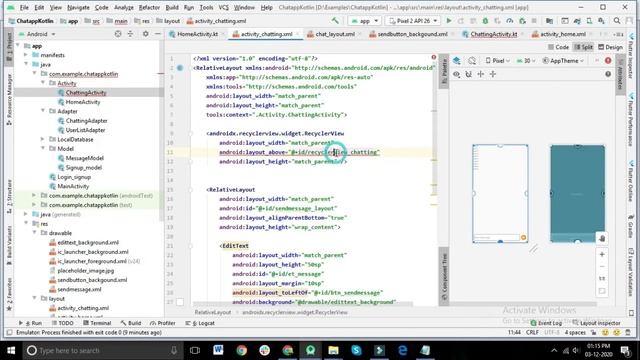
Task: Open the Pixel device preview dropdown
Action: (498, 60)
